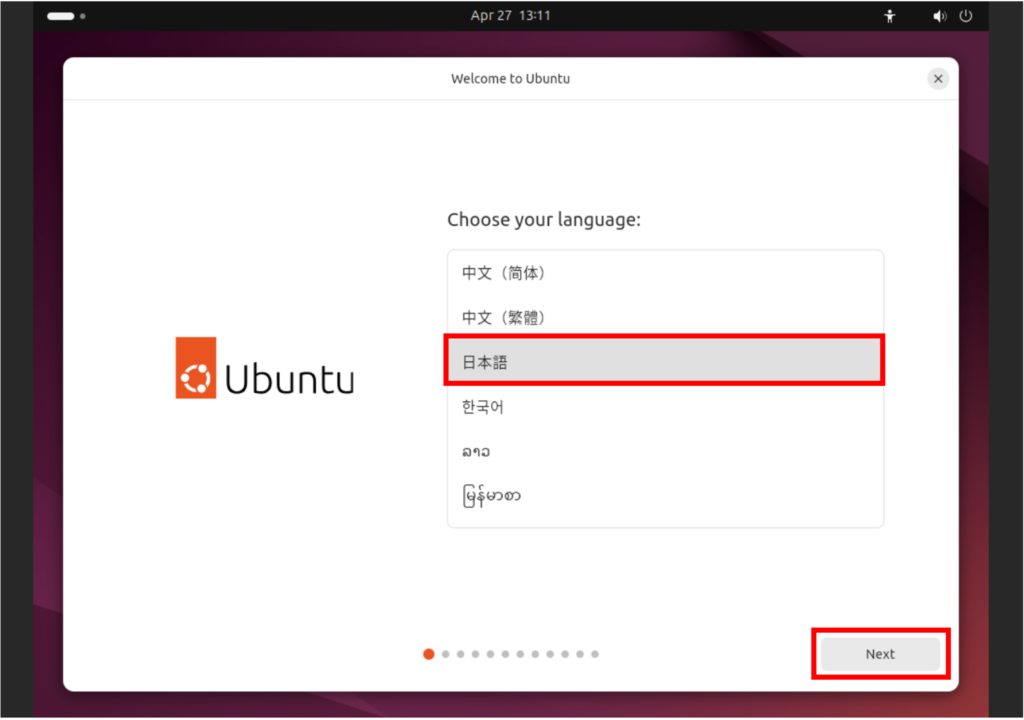Click the Next button
Image resolution: width=1024 pixels, height=720 pixels.
pos(880,654)
